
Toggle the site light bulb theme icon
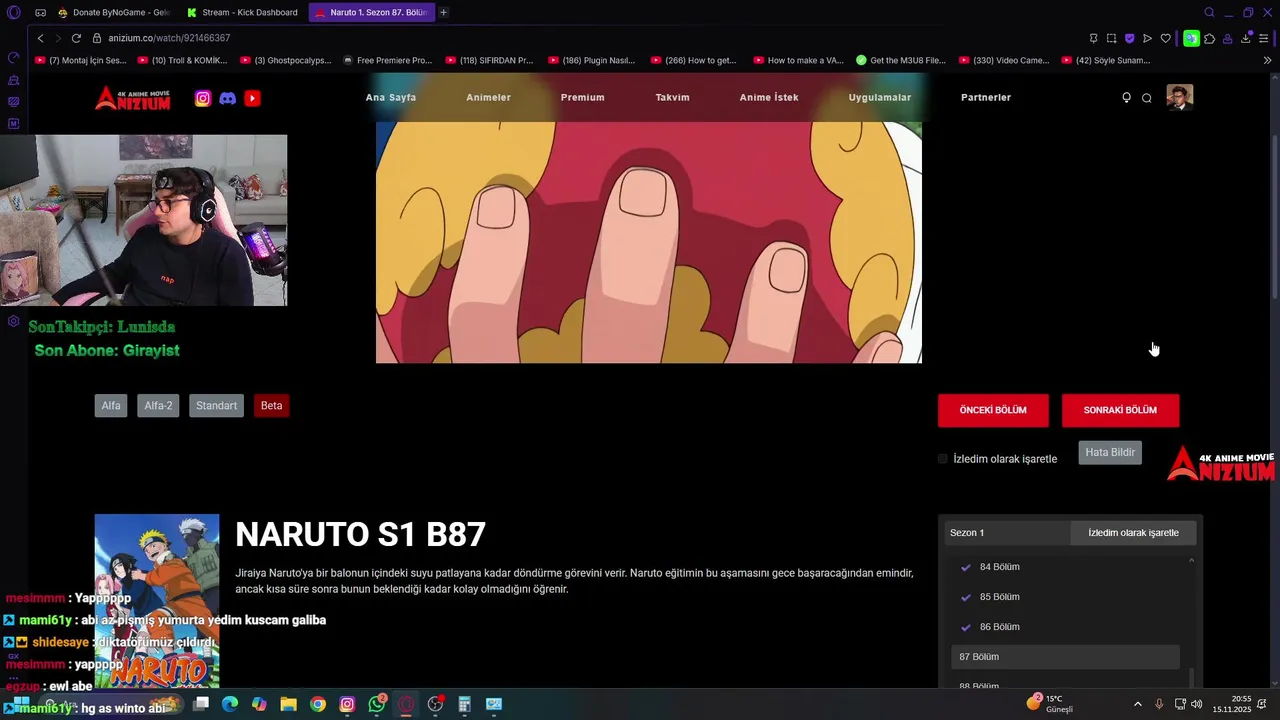[x=1126, y=98]
